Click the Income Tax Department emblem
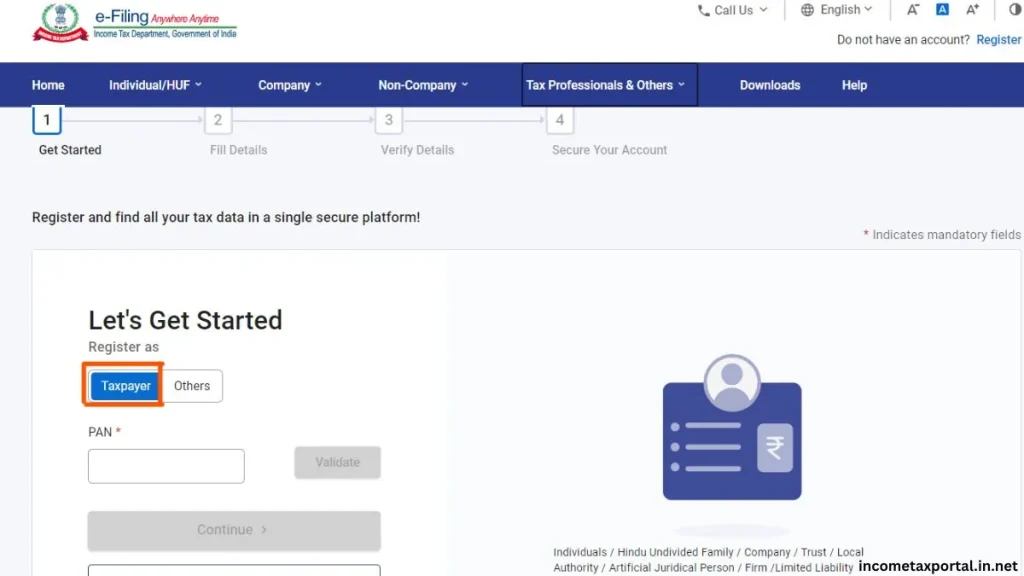1024x576 pixels. [59, 22]
